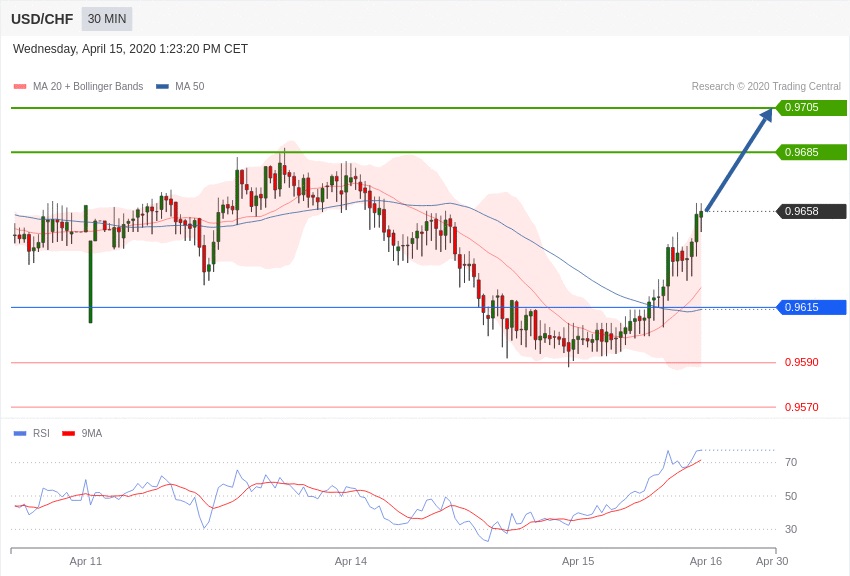This screenshot has height=576, width=850.
Task: Click the MA 20 + Bollinger Bands legend label
Action: pyautogui.click(x=88, y=86)
